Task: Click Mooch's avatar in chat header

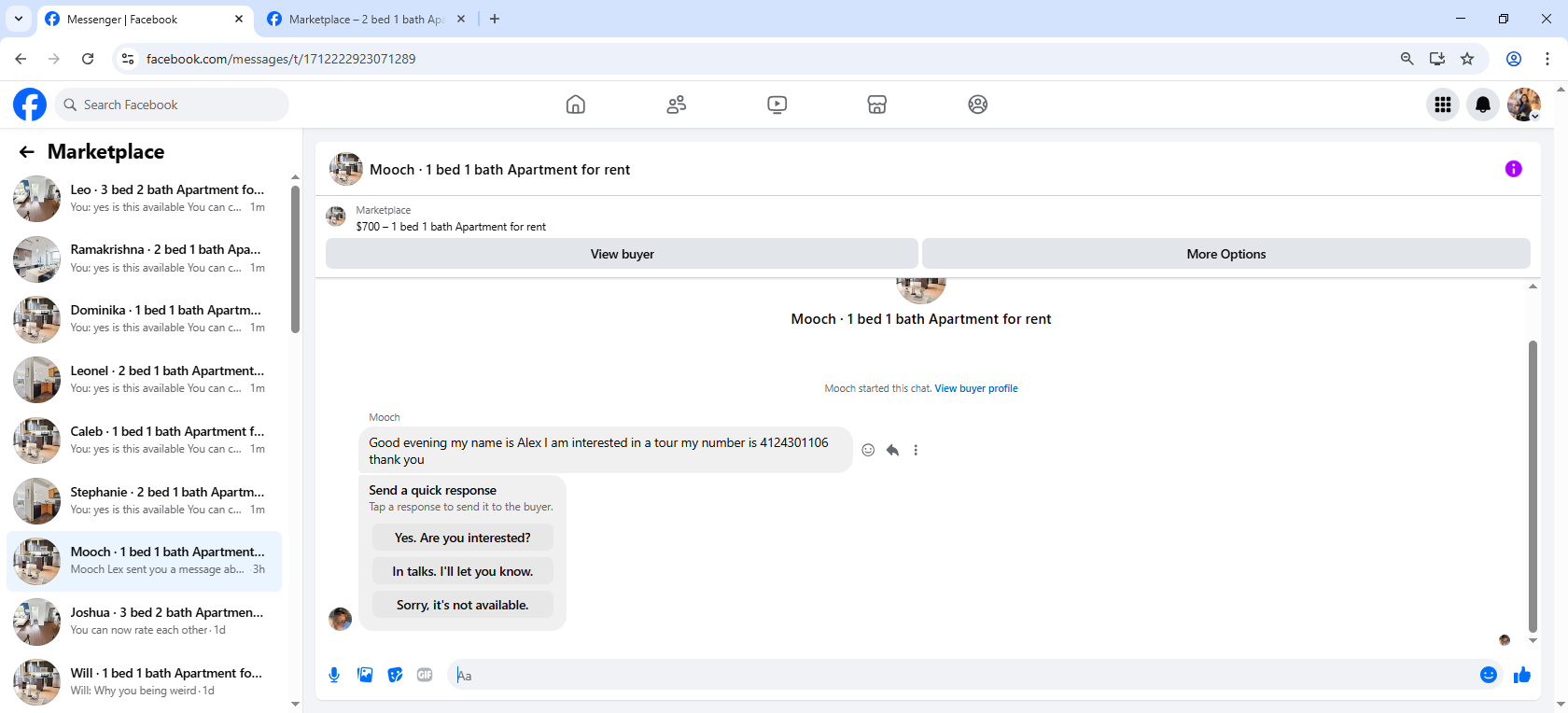Action: [x=346, y=169]
